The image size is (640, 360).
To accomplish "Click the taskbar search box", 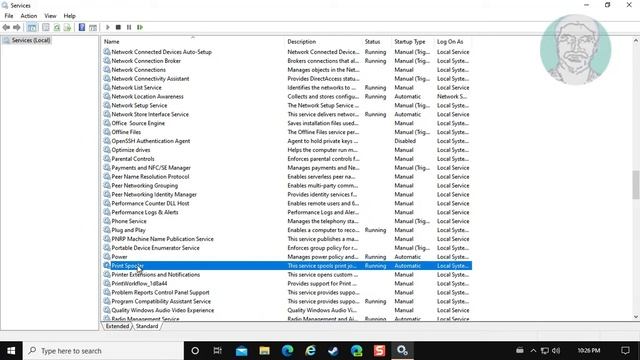I will click(x=103, y=351).
